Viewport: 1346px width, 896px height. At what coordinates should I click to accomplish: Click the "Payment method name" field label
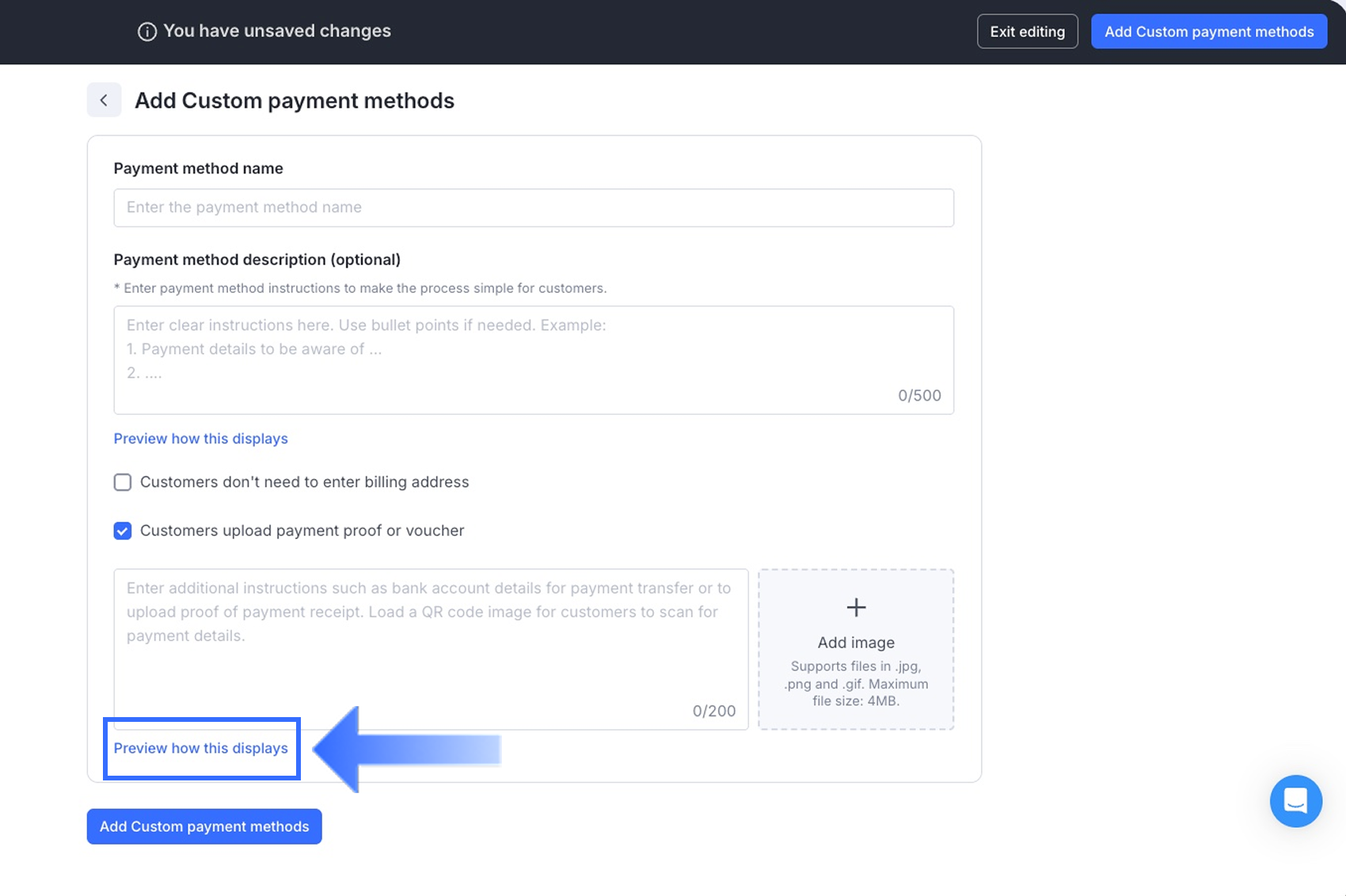pyautogui.click(x=198, y=169)
